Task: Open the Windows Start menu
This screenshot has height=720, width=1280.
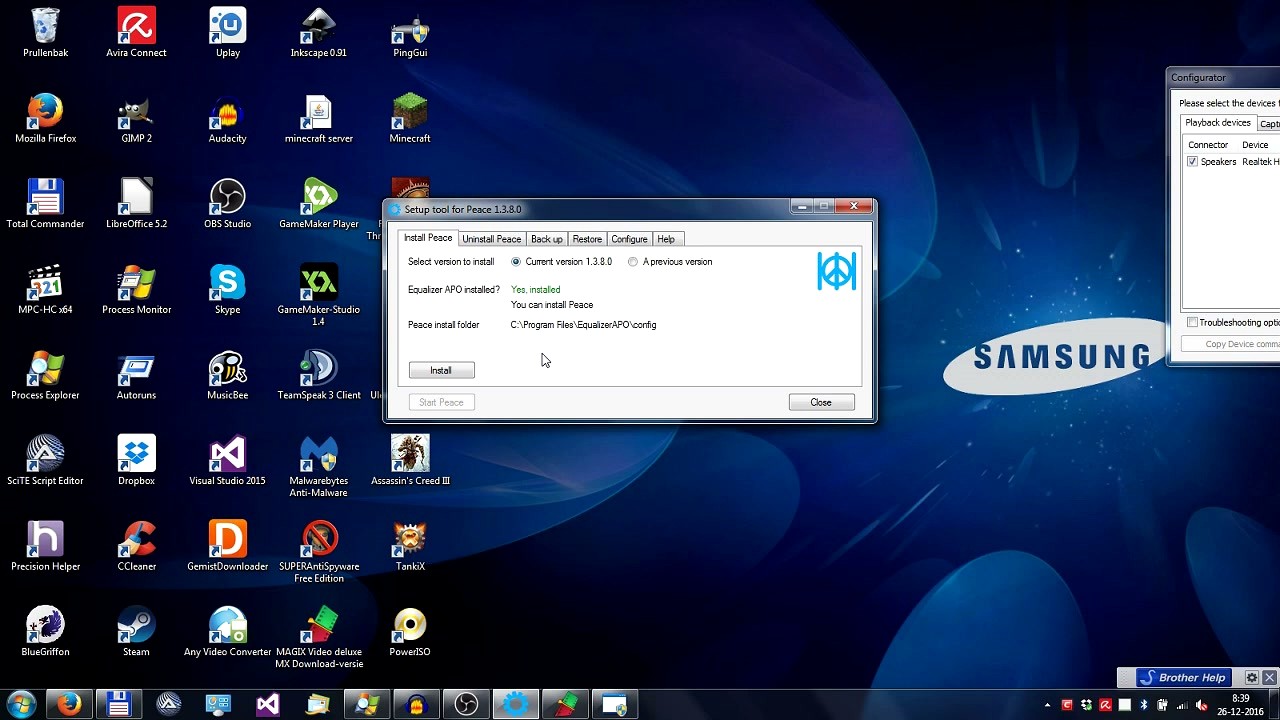Action: coord(20,704)
